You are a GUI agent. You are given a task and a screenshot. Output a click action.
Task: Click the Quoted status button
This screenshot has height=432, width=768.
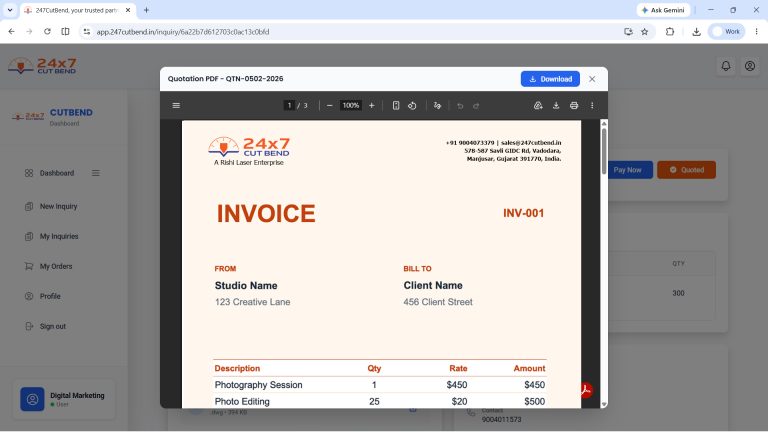(686, 170)
